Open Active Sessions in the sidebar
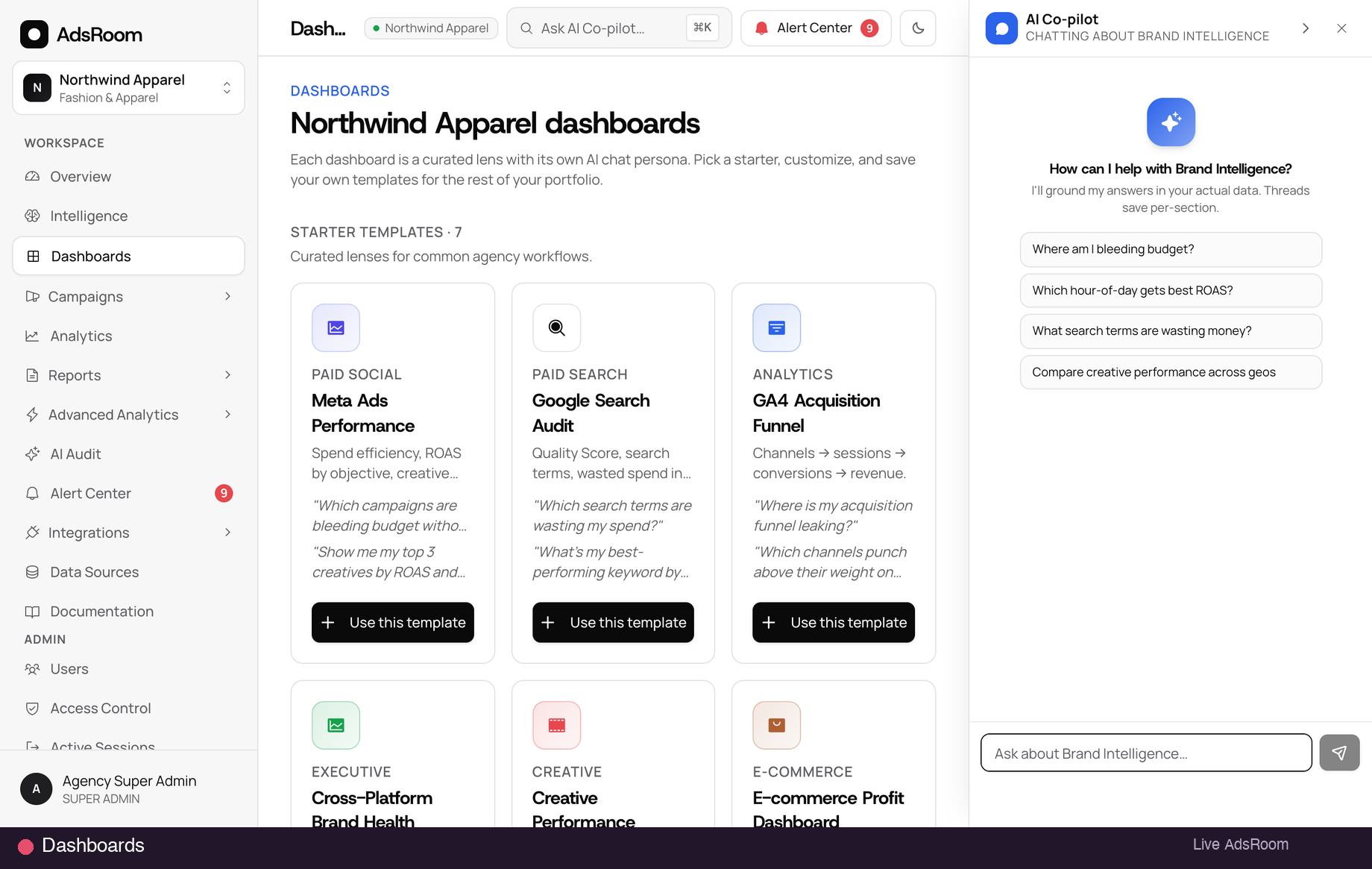This screenshot has width=1372, height=869. click(x=128, y=745)
